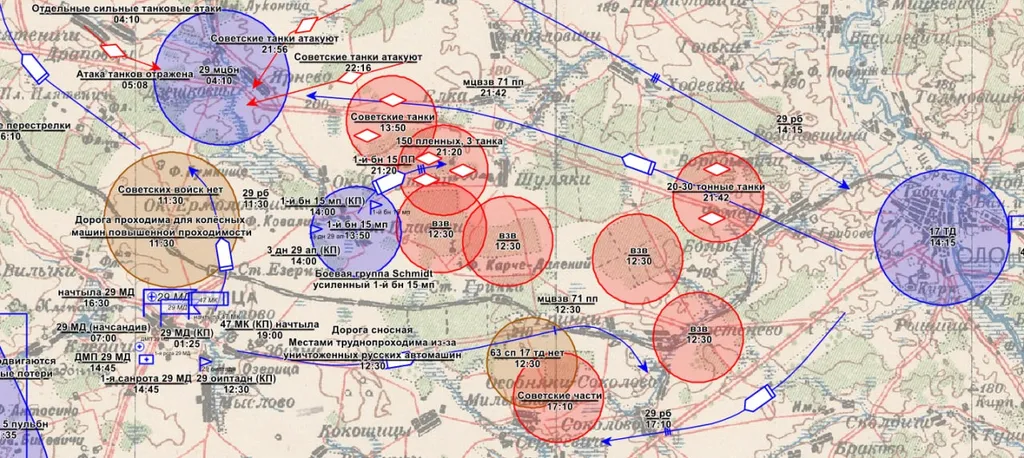Click the 1-й бн 15 мп 13:50 label
The width and height of the screenshot is (1024, 458).
pos(357,229)
